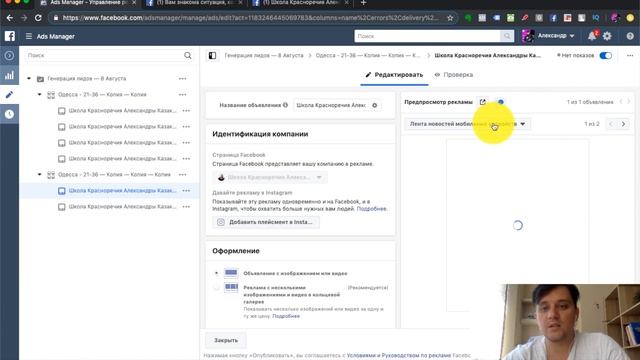The height and width of the screenshot is (360, 640).
Task: Open the notifications bell
Action: point(592,36)
